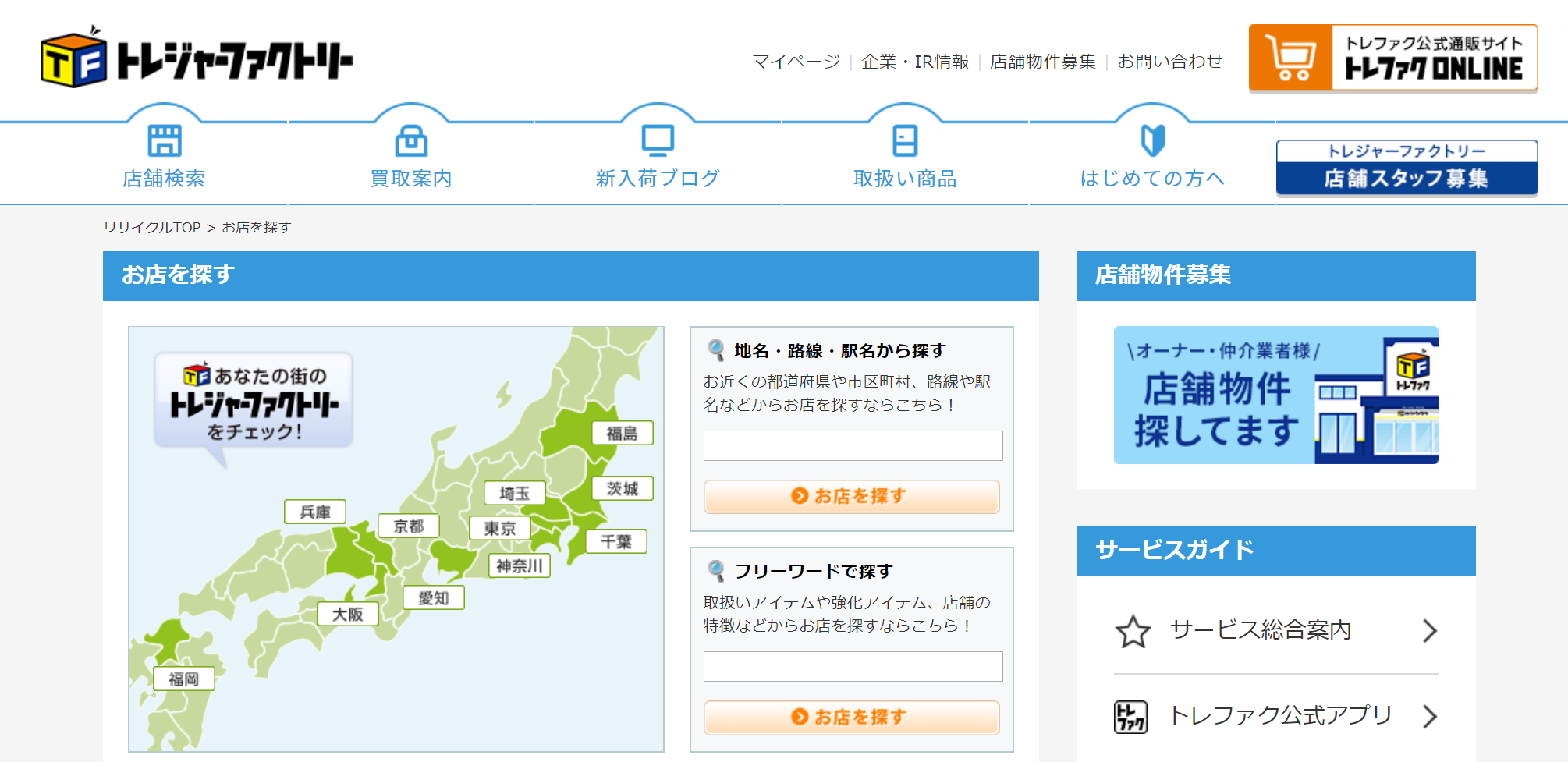Click the star icon beside サービス総合案内

[x=1133, y=631]
